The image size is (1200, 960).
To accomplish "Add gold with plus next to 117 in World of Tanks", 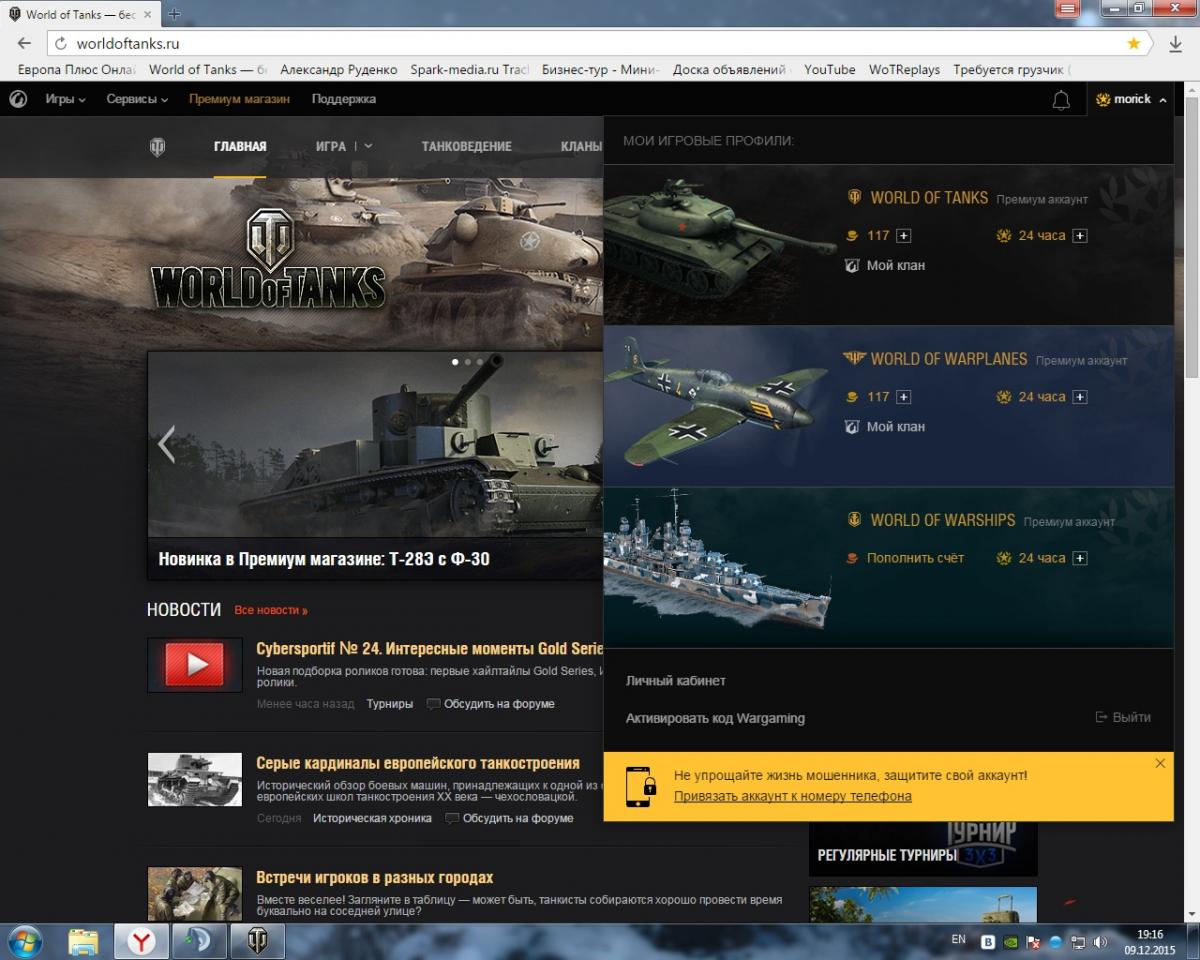I will coord(904,236).
